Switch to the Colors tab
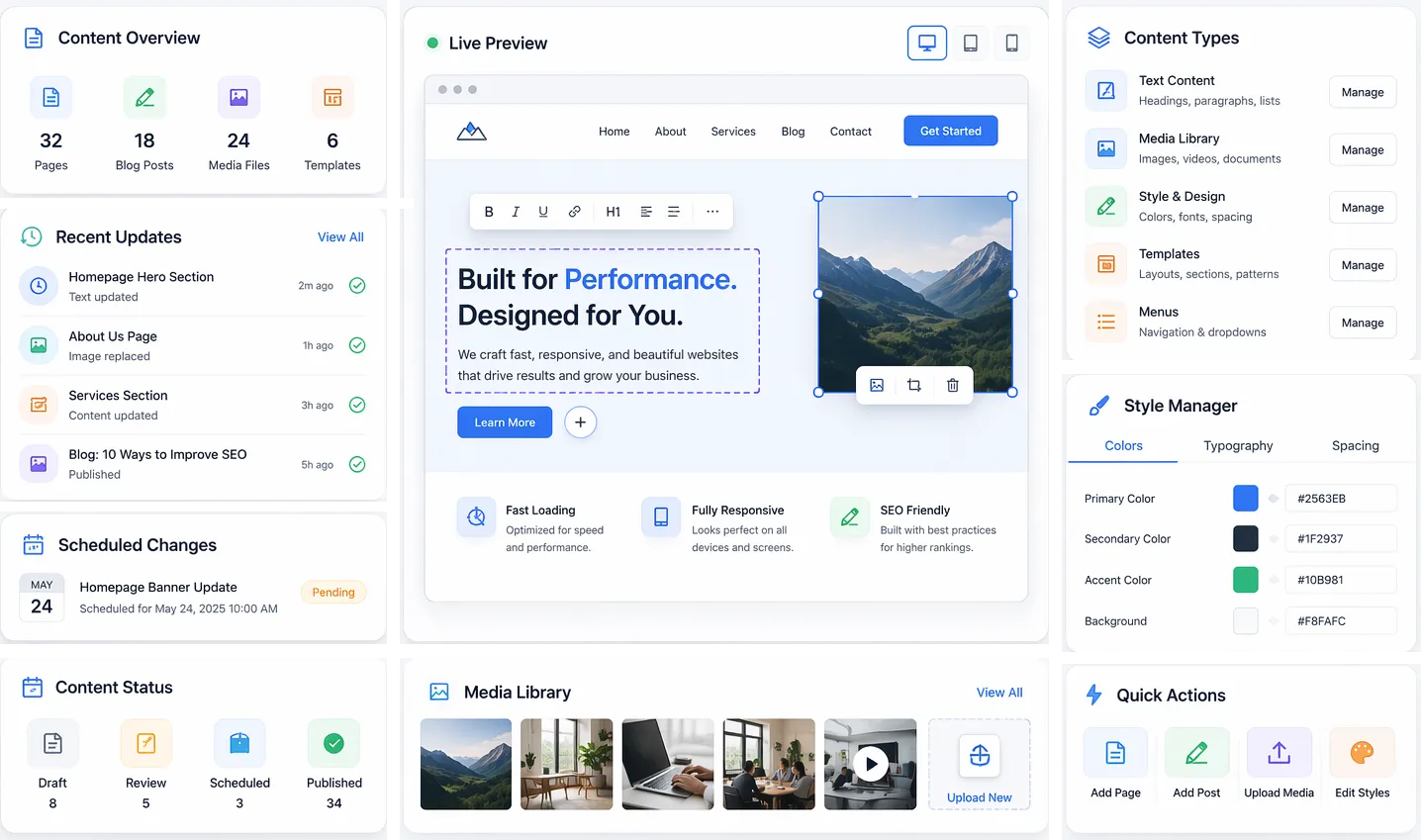This screenshot has width=1421, height=840. 1123,446
